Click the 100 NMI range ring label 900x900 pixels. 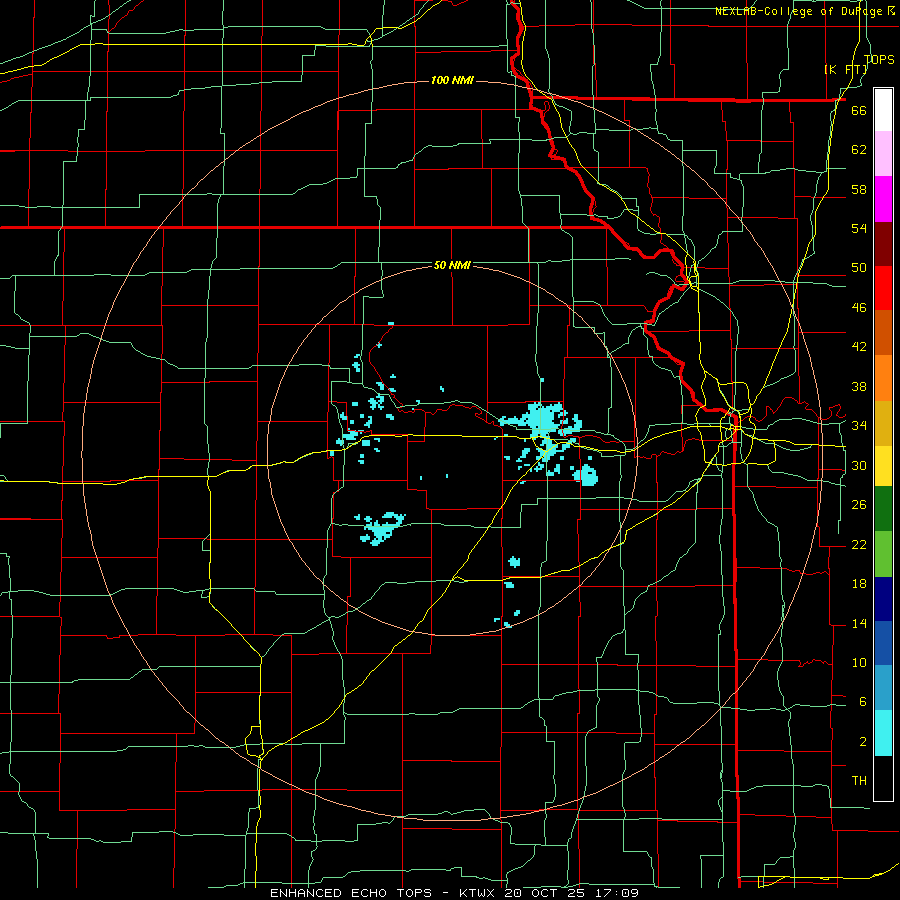click(x=452, y=80)
